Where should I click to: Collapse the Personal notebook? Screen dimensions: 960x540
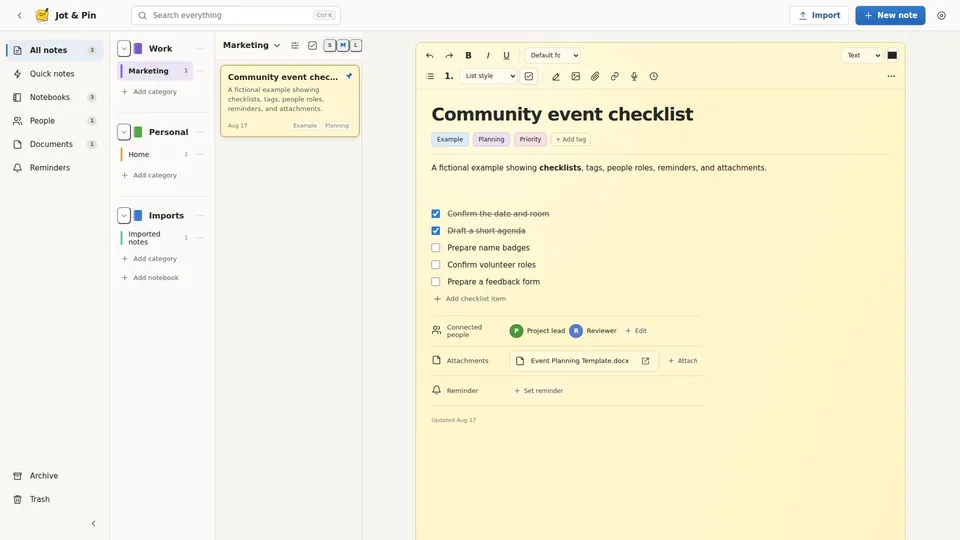click(124, 132)
